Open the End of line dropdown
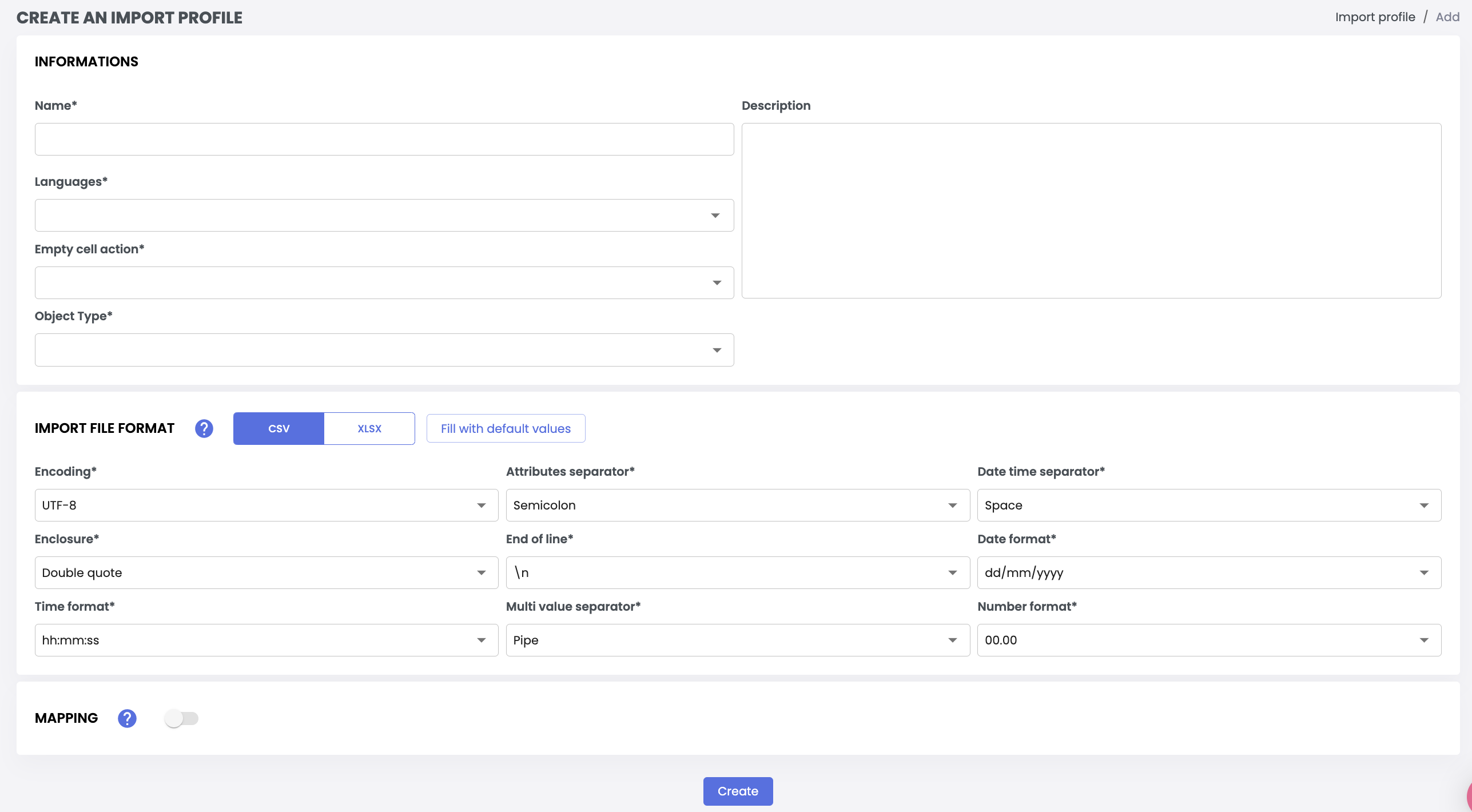 pos(737,573)
